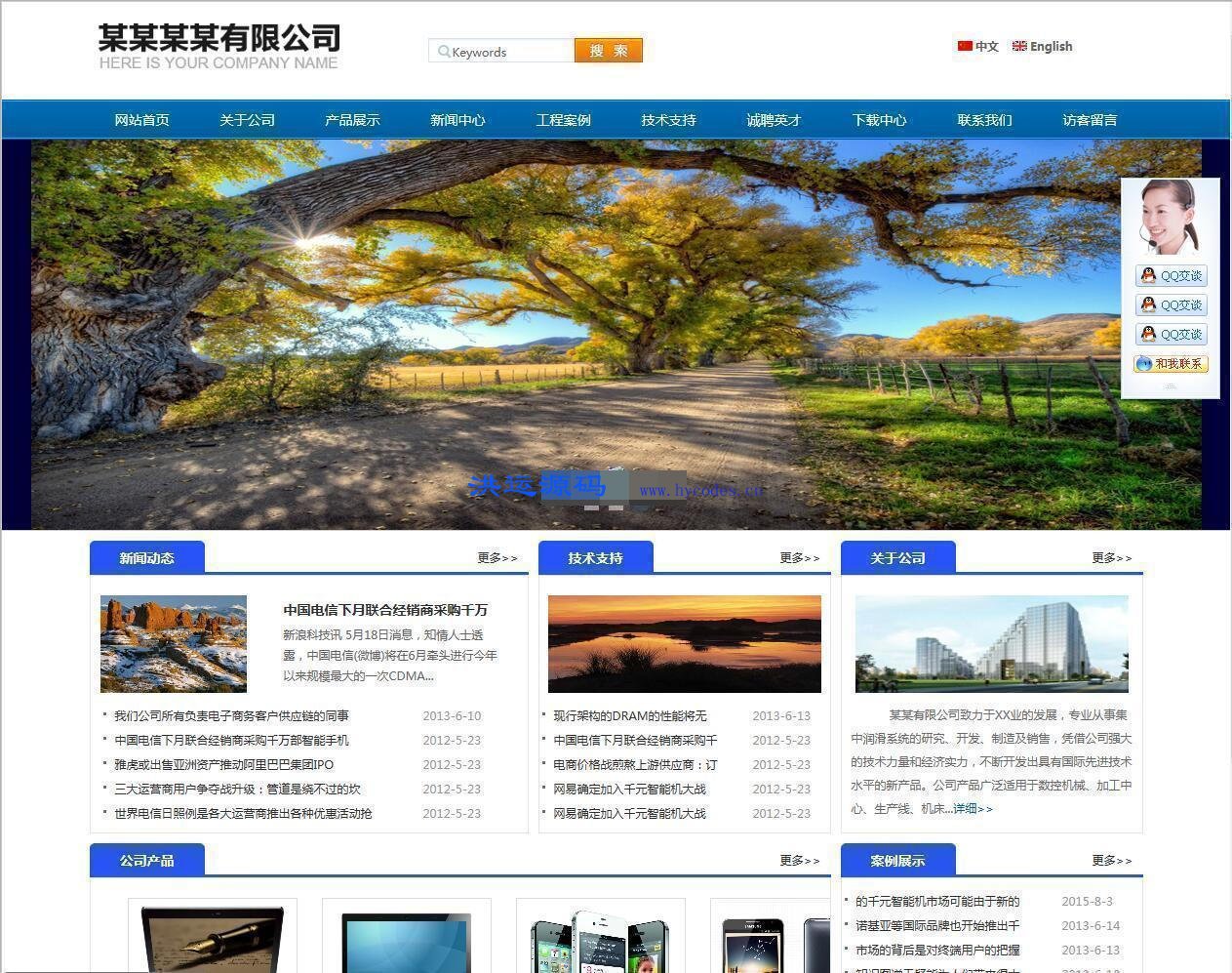Open 网站首页 in navigation bar

pyautogui.click(x=142, y=120)
